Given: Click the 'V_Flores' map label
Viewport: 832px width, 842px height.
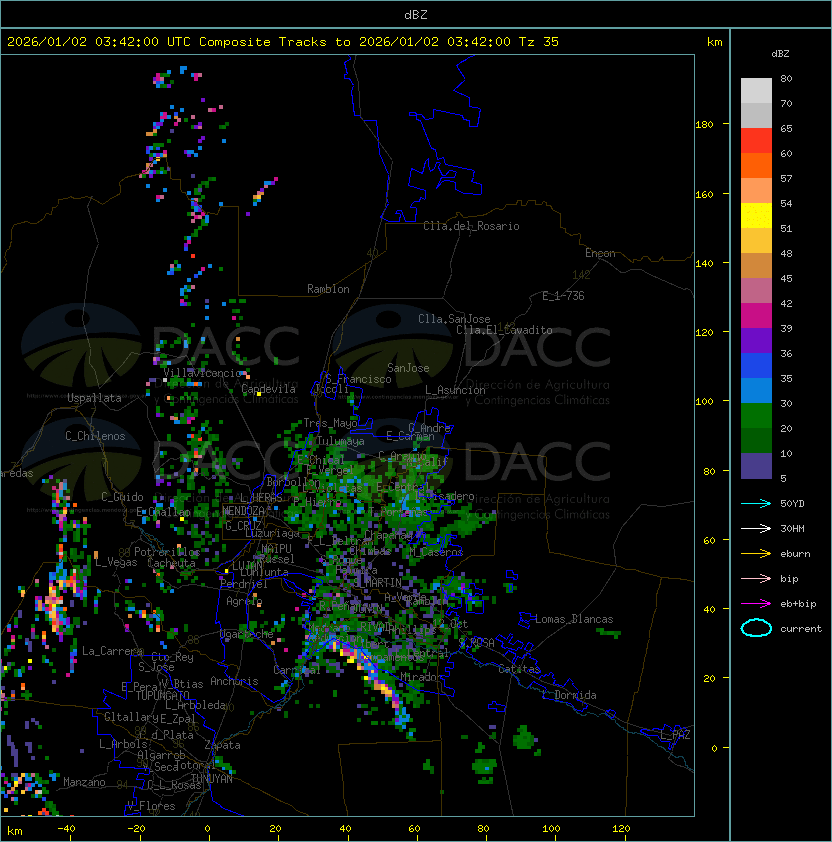Looking at the screenshot, I should pyautogui.click(x=151, y=807).
